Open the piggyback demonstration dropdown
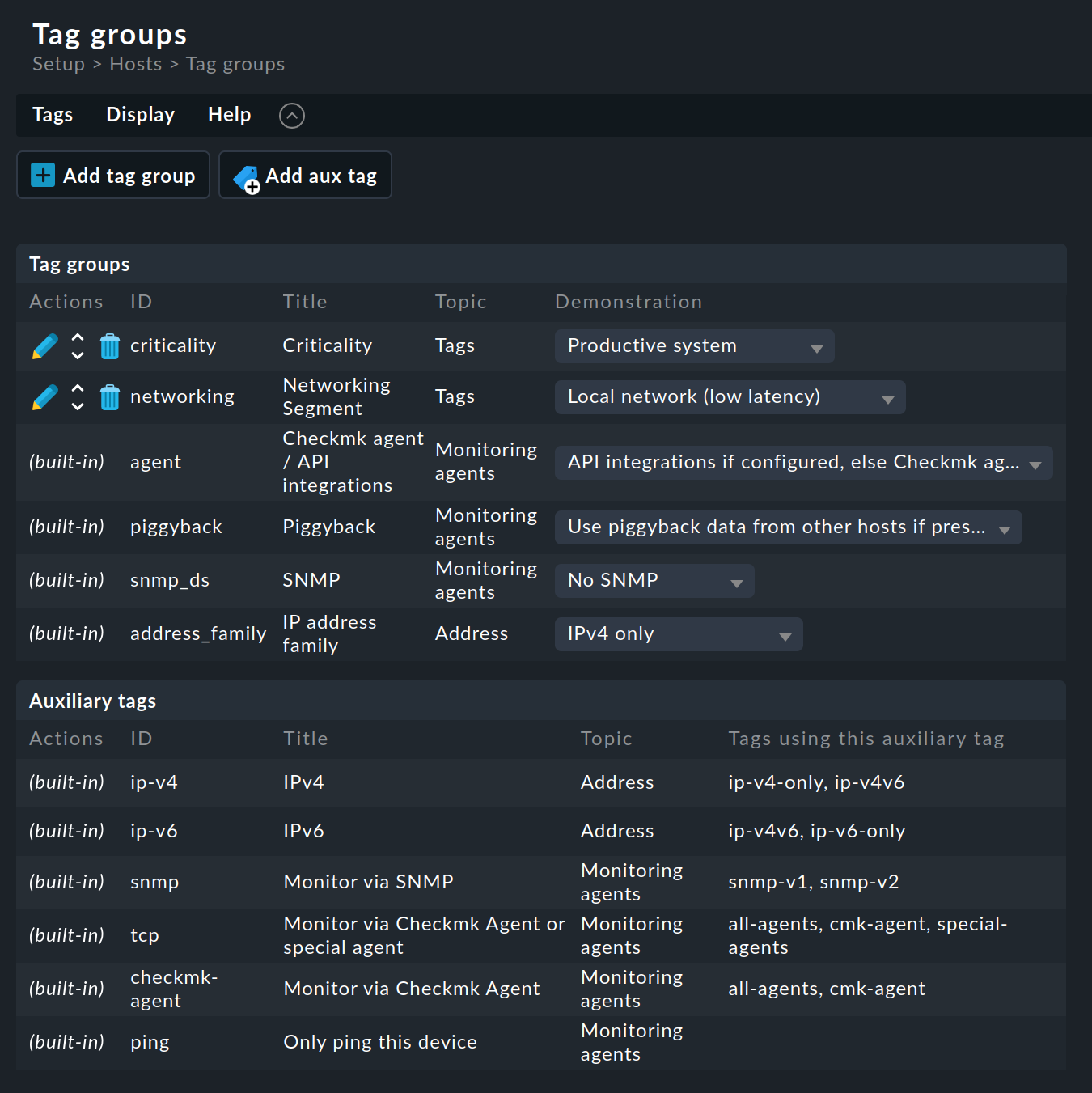 (x=787, y=527)
